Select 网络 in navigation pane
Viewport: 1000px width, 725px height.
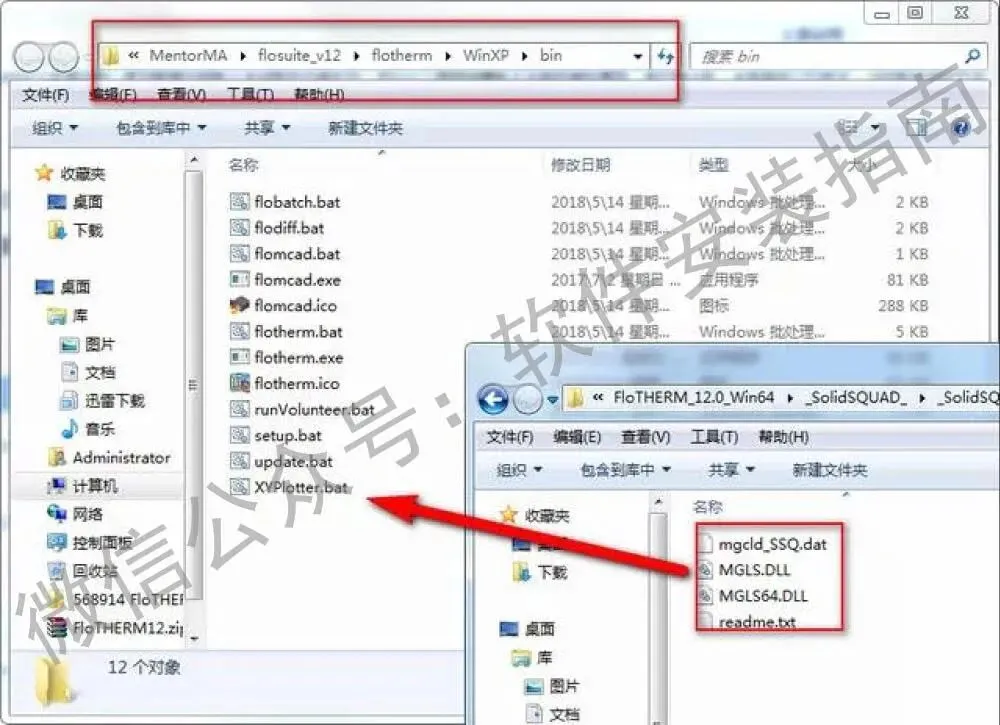(x=87, y=514)
